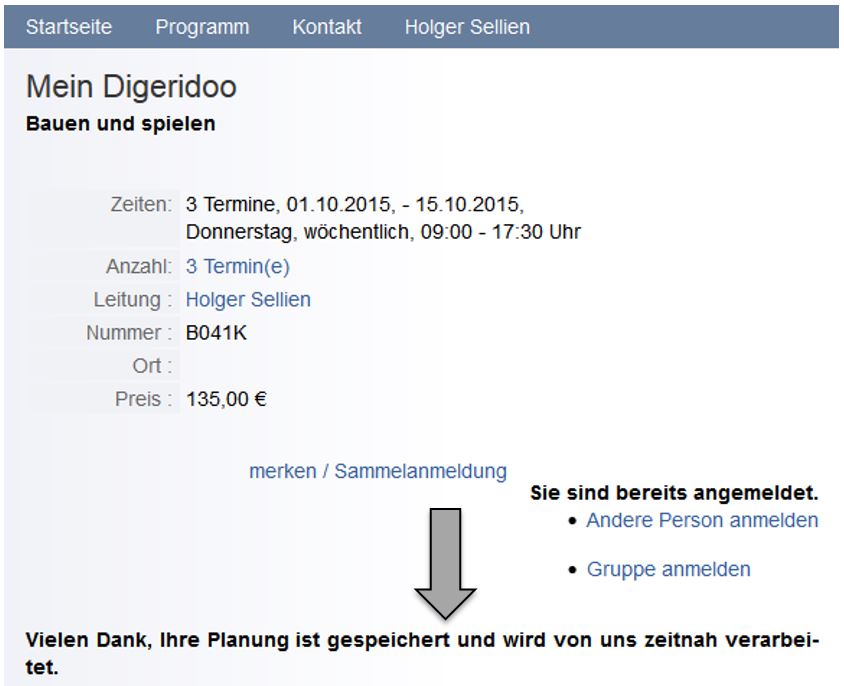The image size is (844, 686).
Task: Open the 3 Termin(e) link
Action: tap(238, 267)
